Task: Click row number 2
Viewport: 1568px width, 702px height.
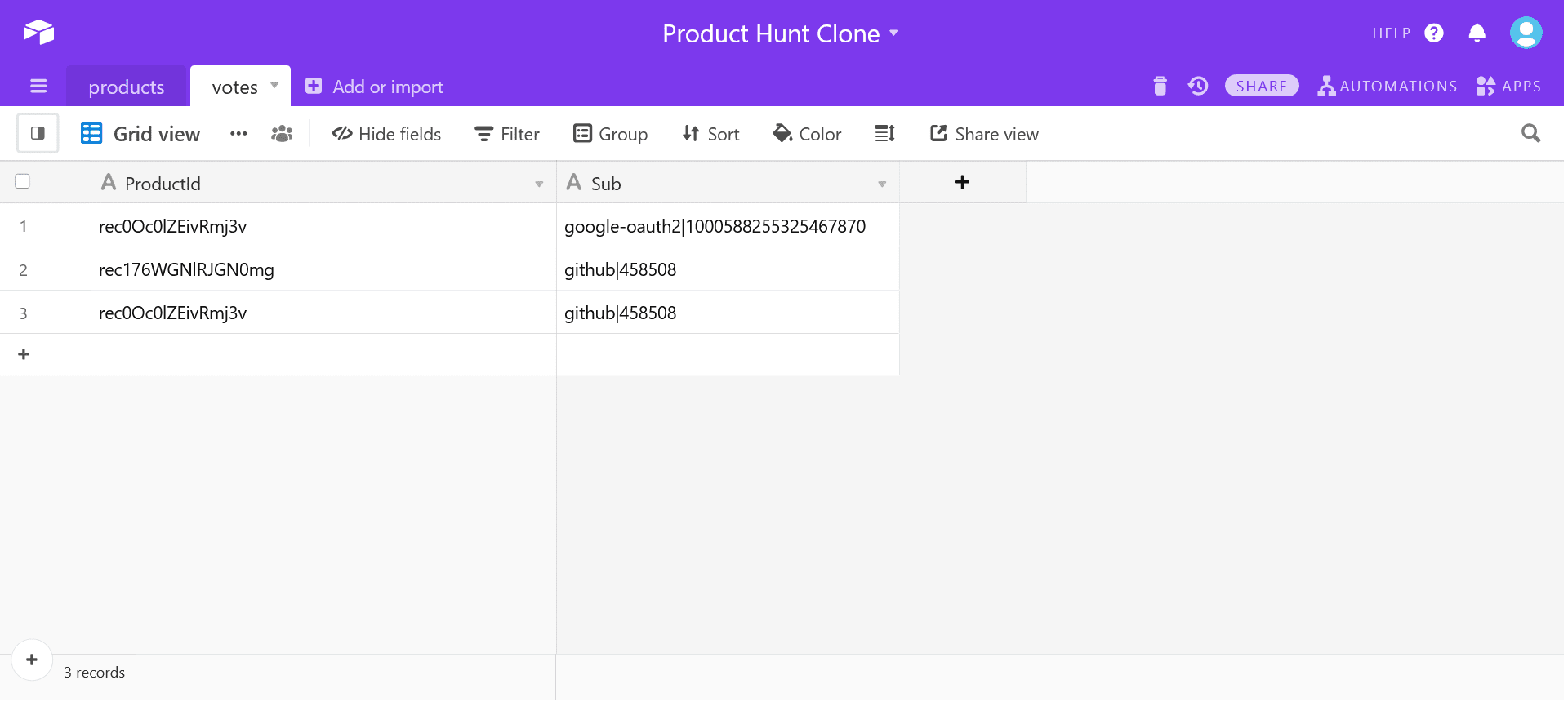Action: [x=24, y=270]
